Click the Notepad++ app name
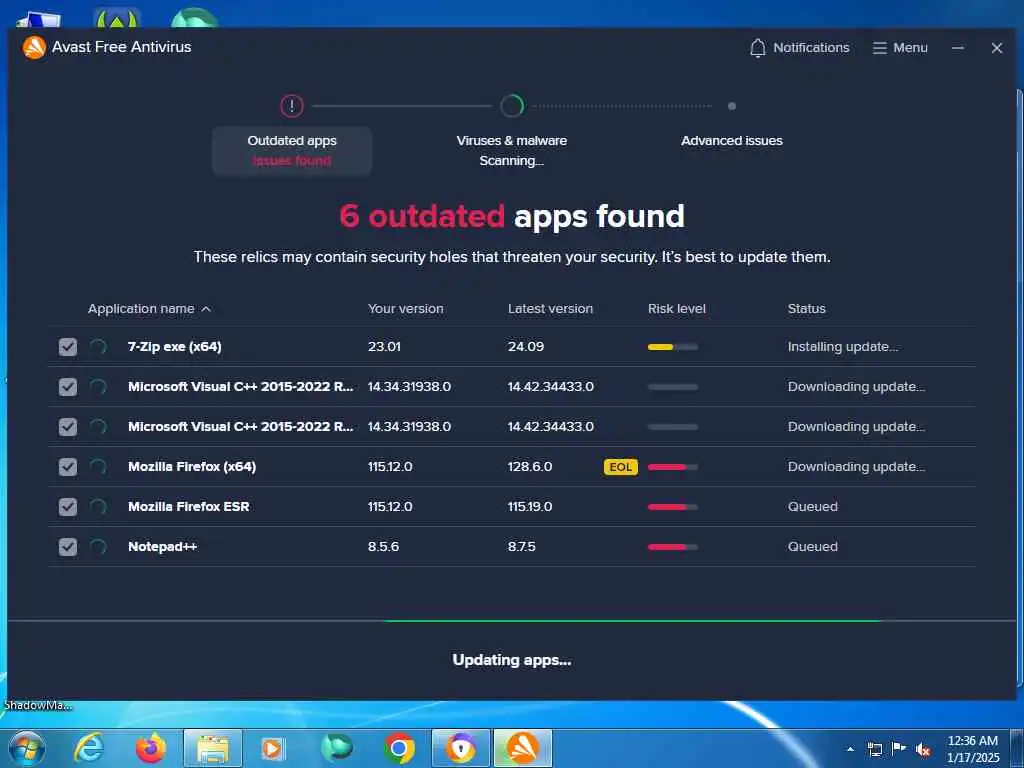Screen dimensions: 1024x768 (163, 547)
